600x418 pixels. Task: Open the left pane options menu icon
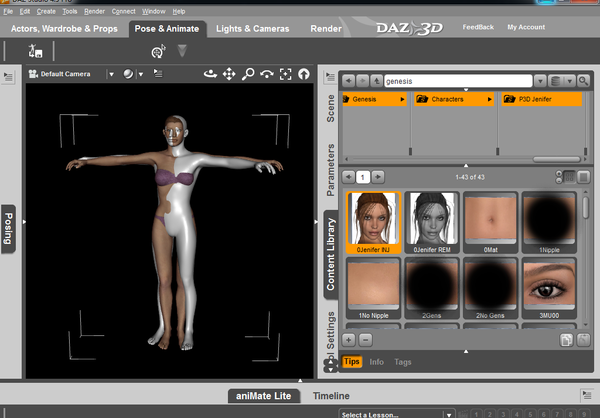tap(8, 77)
